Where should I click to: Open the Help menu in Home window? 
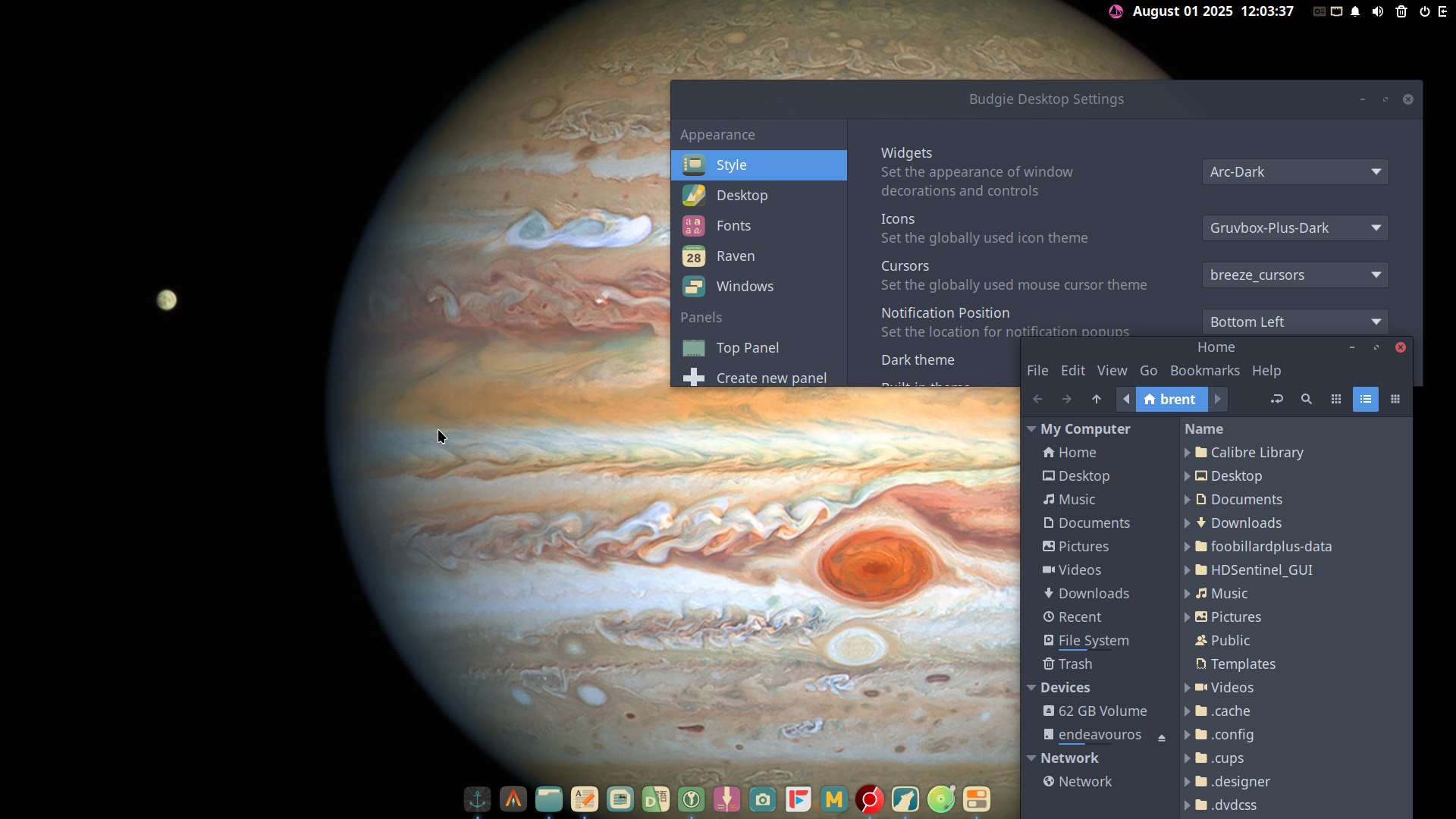coord(1266,371)
